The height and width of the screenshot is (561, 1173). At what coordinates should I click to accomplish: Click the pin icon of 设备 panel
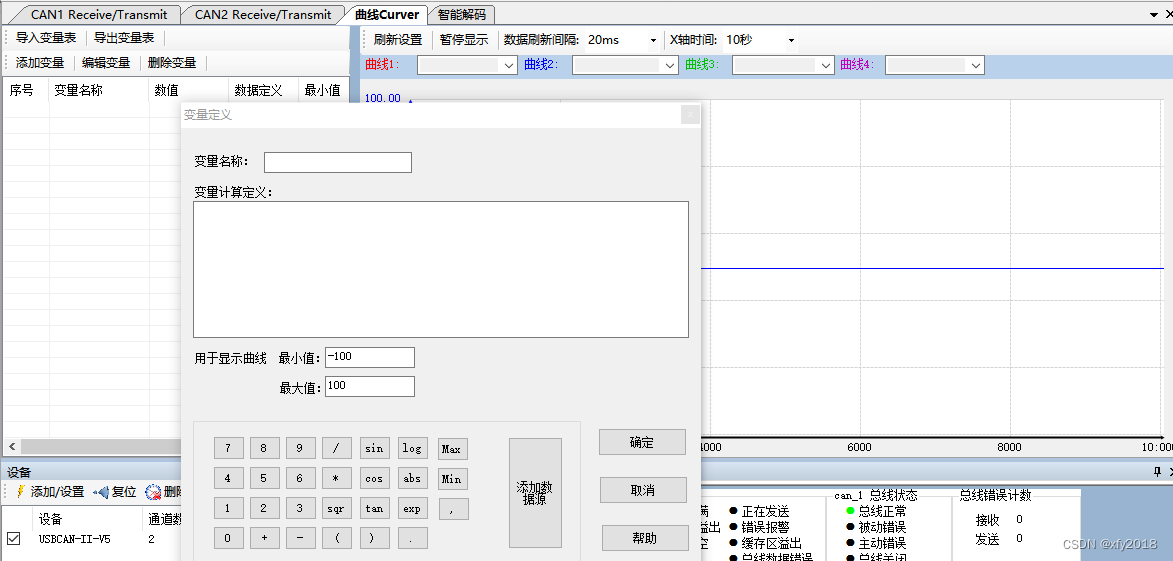1157,471
